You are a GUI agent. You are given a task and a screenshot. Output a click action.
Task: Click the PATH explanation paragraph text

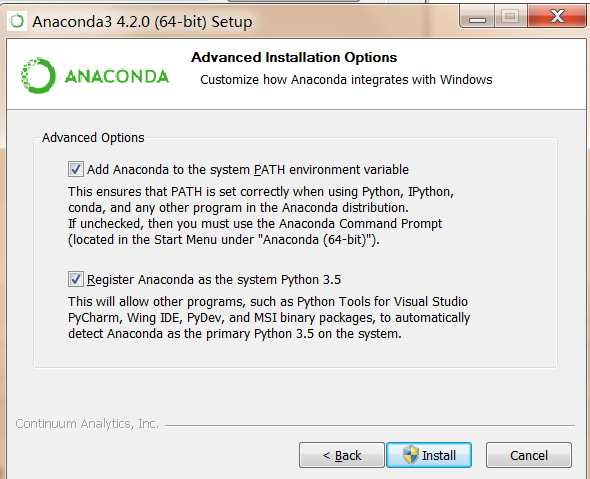[x=261, y=216]
